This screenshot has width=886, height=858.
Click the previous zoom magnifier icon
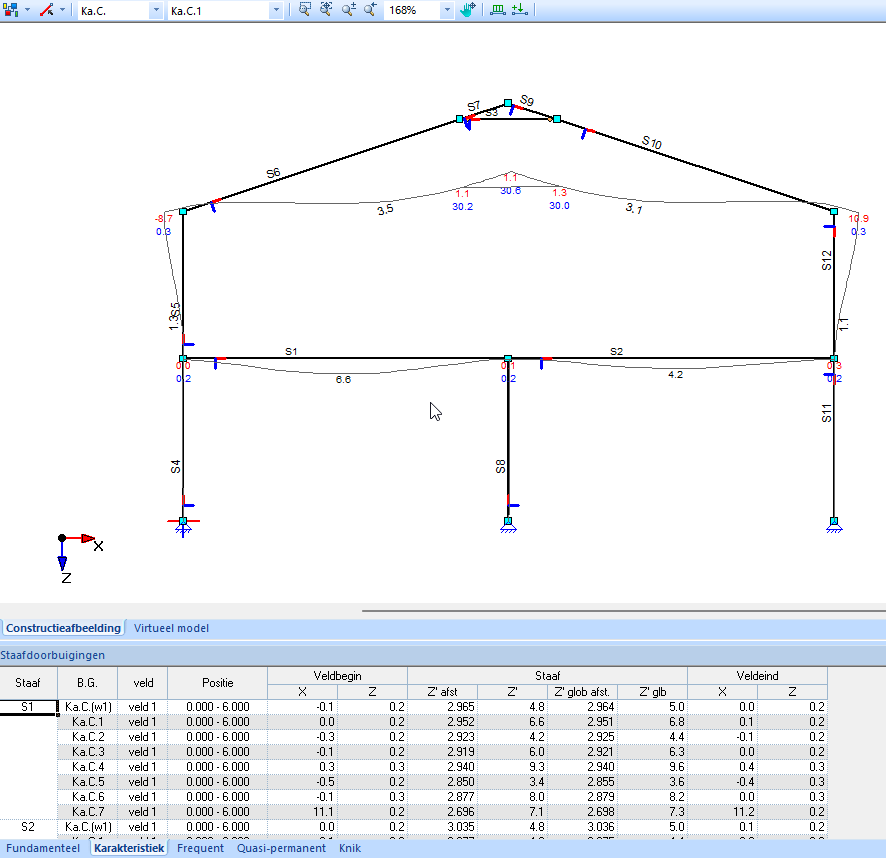[370, 10]
